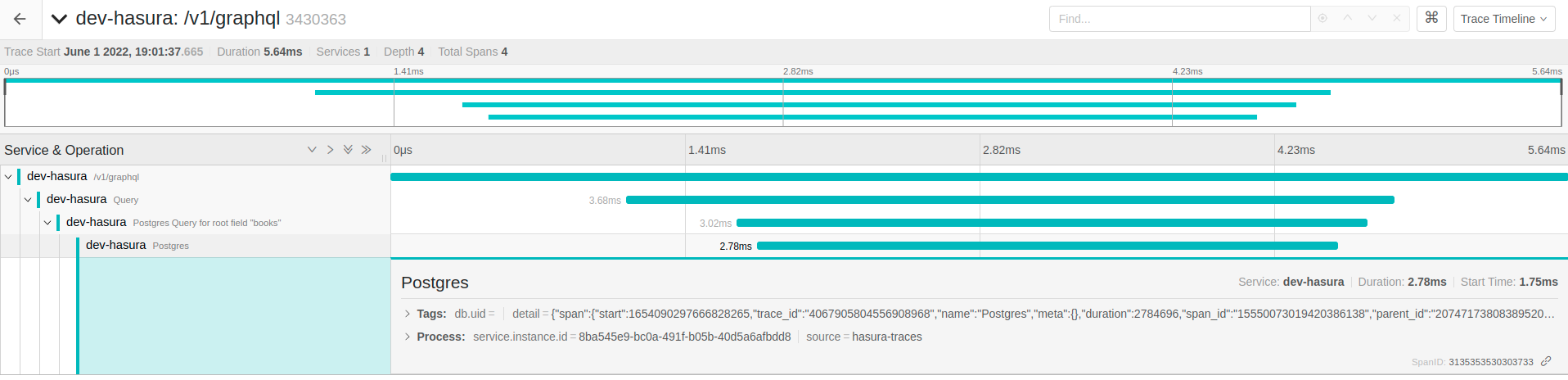Open keyboard shortcuts command icon
Screen dimensions: 1568x380
[x=1431, y=18]
